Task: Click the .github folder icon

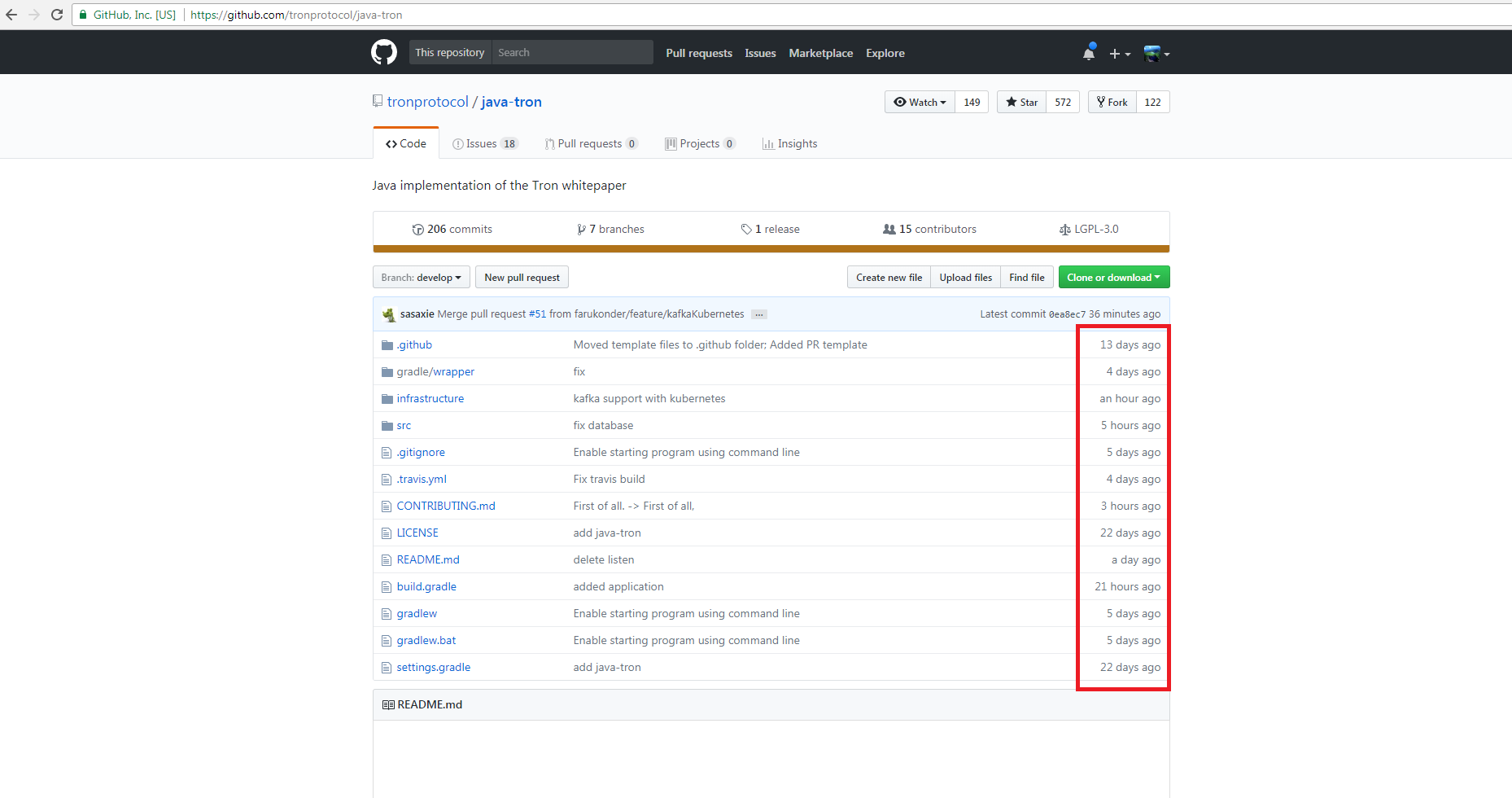Action: tap(387, 345)
